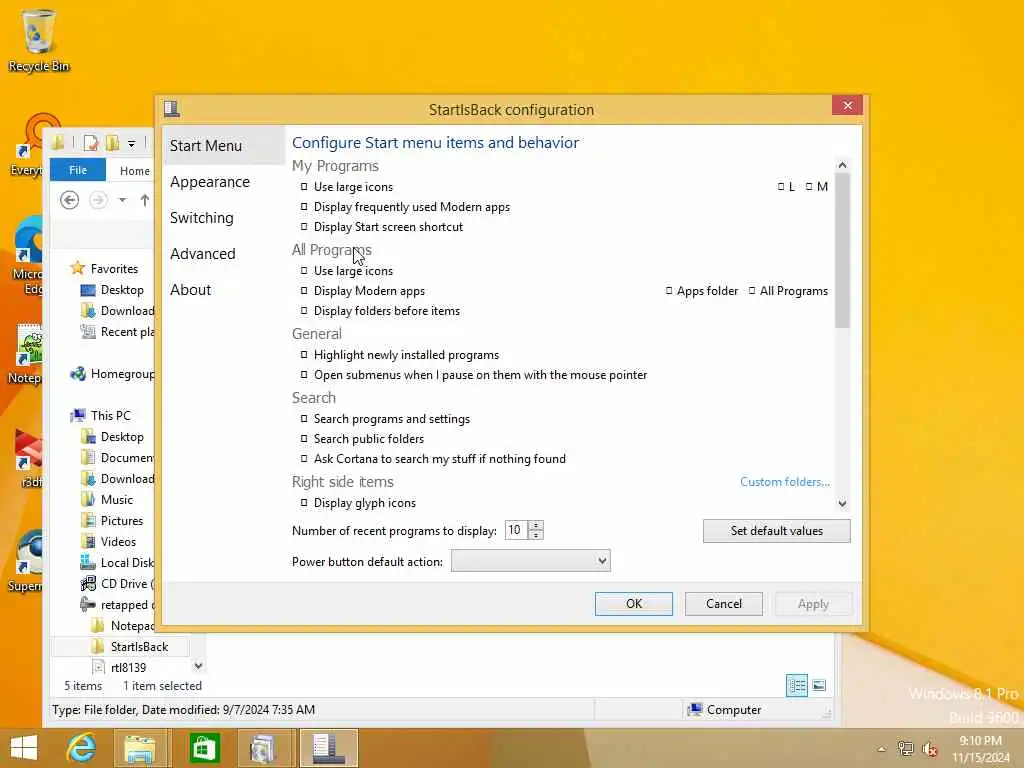Confirm settings with OK button
1024x768 pixels.
click(633, 603)
